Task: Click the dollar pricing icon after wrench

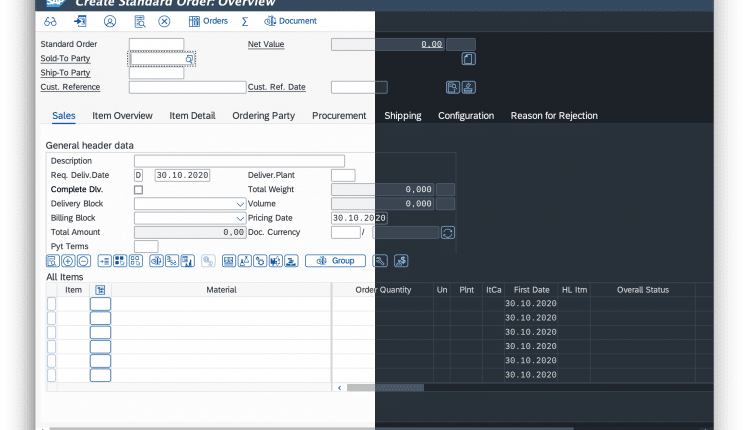Action: click(x=401, y=261)
